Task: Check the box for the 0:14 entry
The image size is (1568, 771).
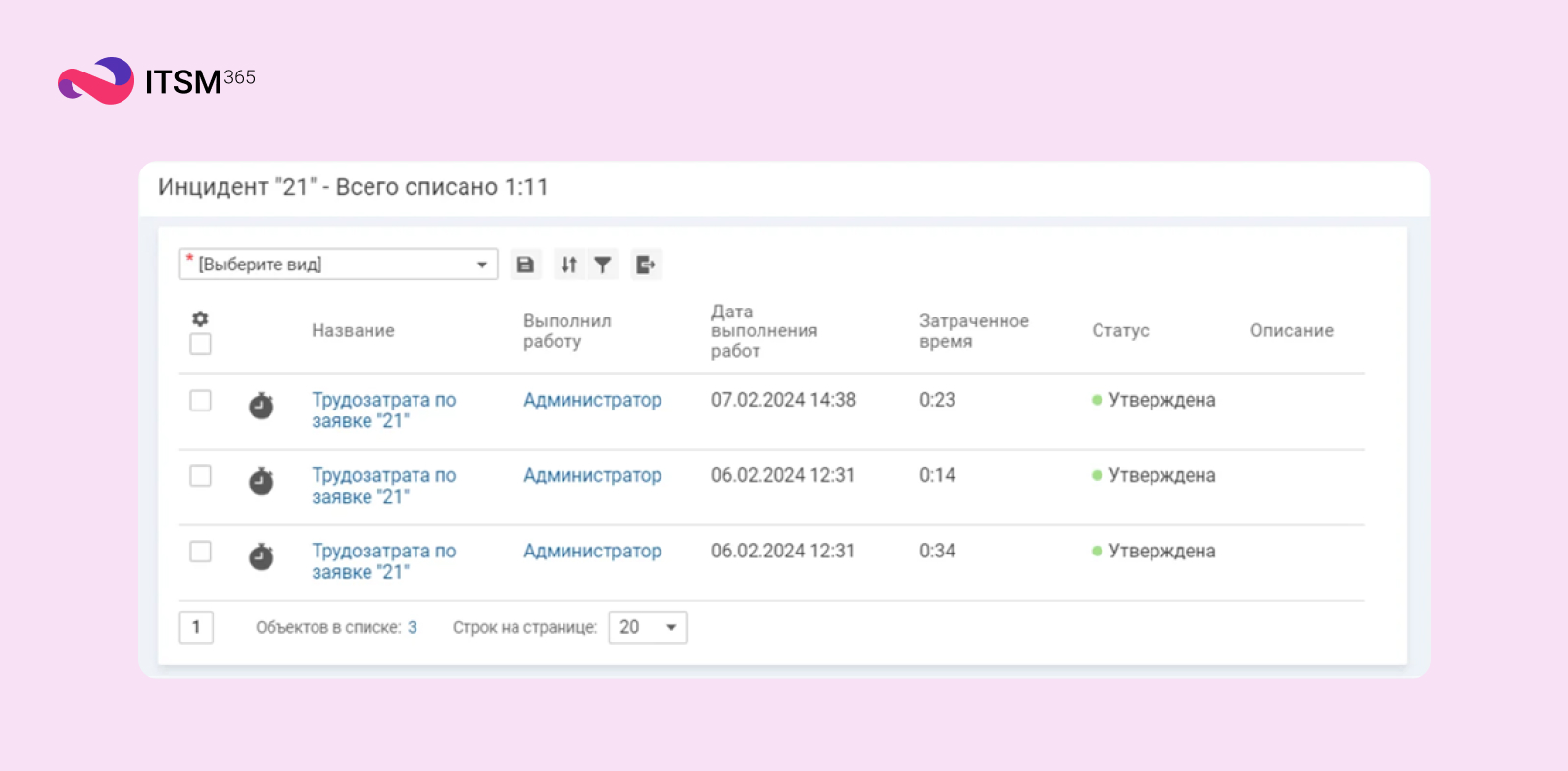Action: [201, 476]
